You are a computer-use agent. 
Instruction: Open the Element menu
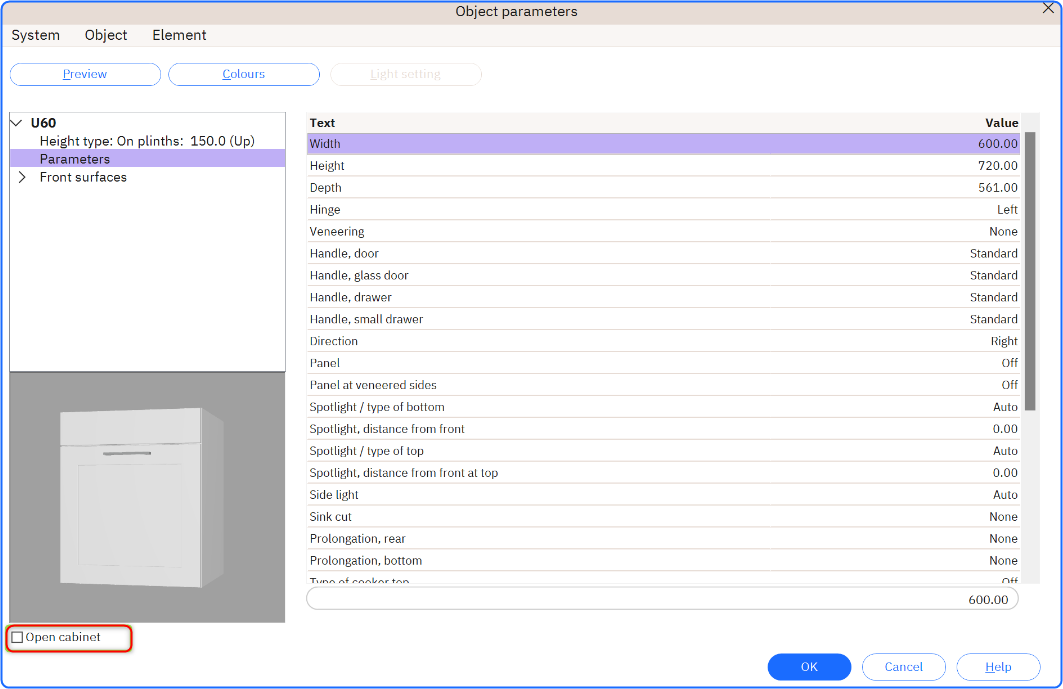179,35
